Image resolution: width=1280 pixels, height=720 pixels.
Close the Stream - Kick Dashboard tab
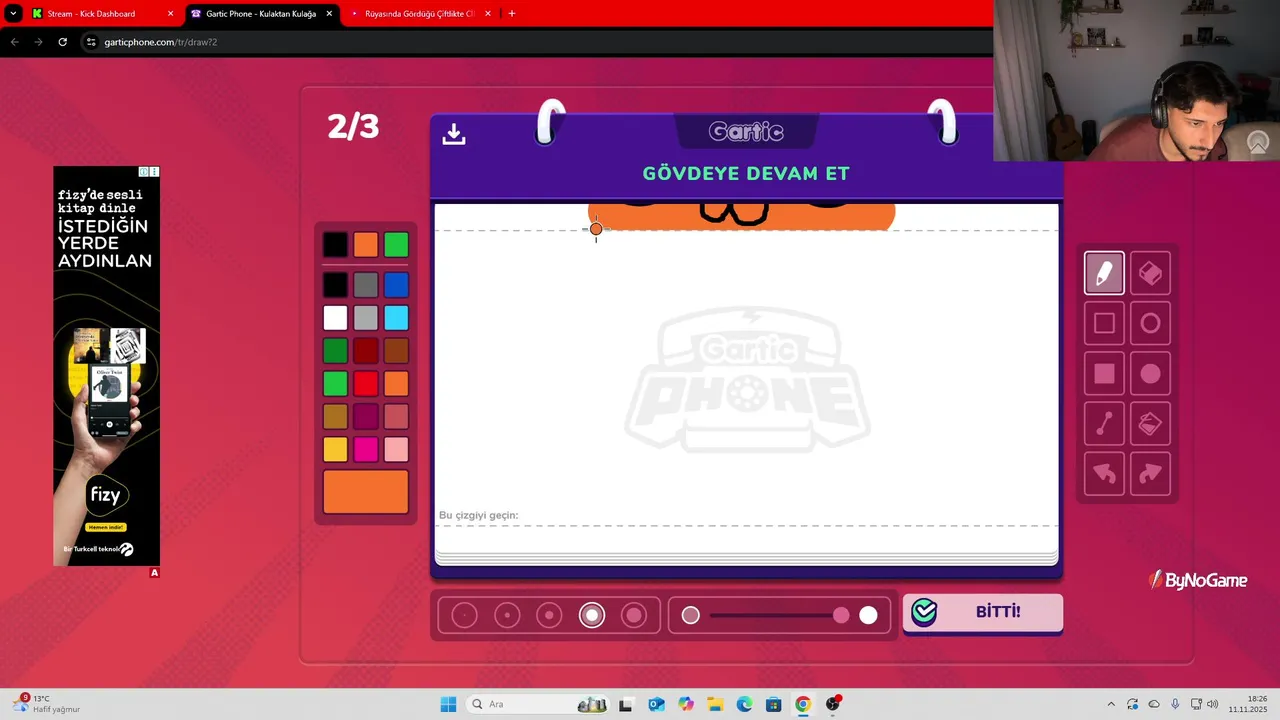(x=170, y=14)
